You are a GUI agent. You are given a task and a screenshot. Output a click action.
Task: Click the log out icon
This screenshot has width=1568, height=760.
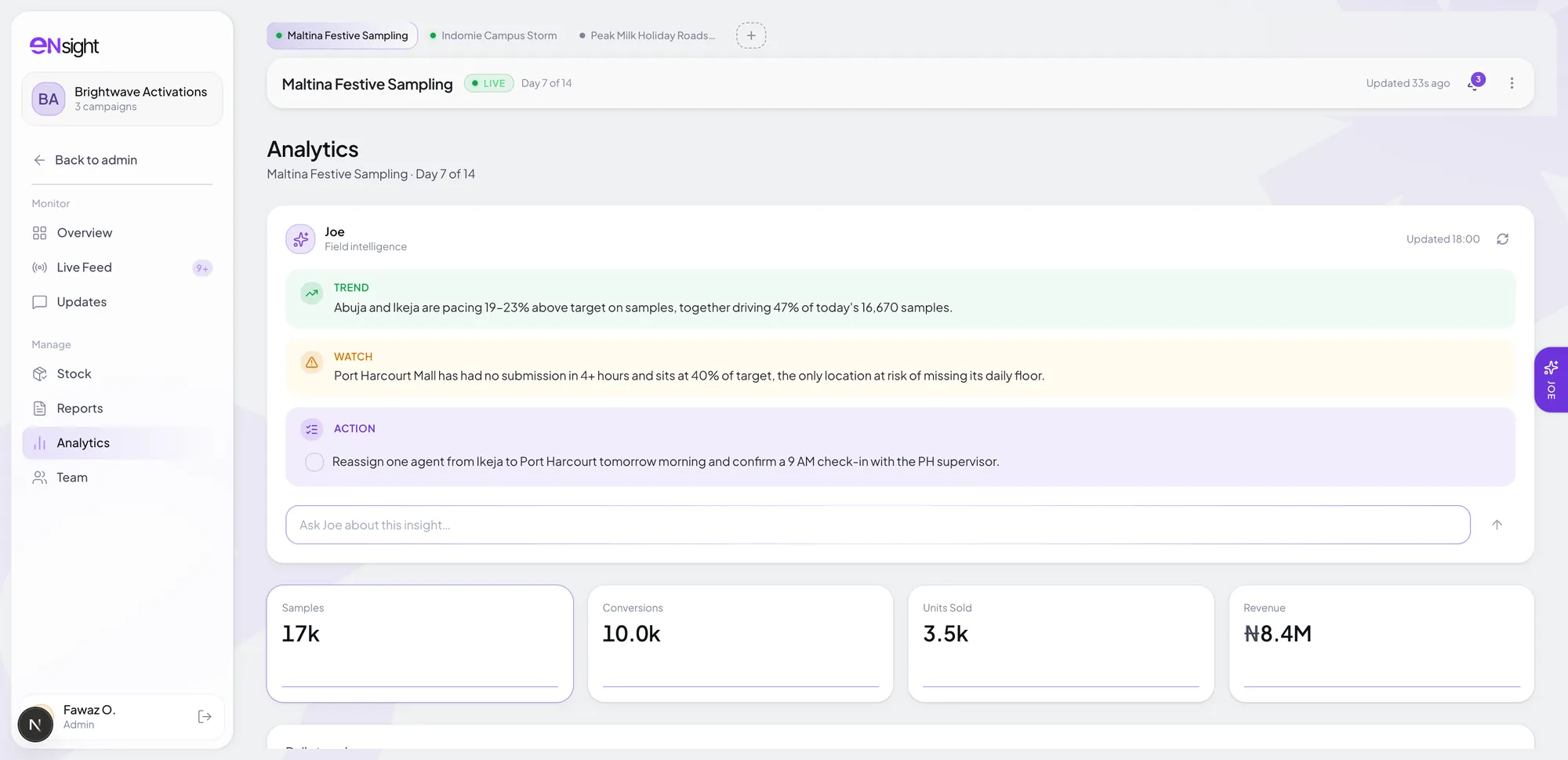click(x=205, y=717)
